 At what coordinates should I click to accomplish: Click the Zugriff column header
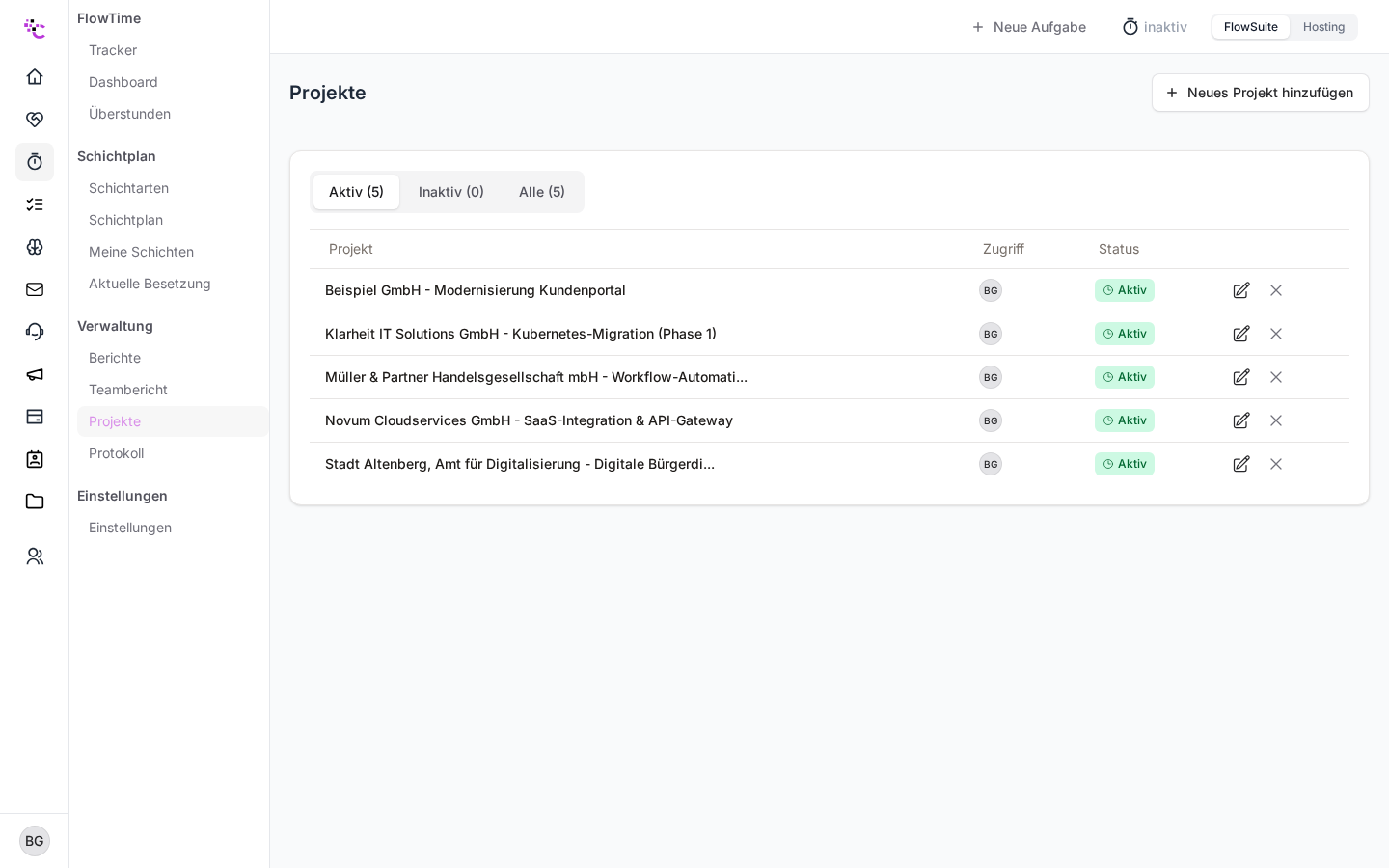pyautogui.click(x=1003, y=249)
